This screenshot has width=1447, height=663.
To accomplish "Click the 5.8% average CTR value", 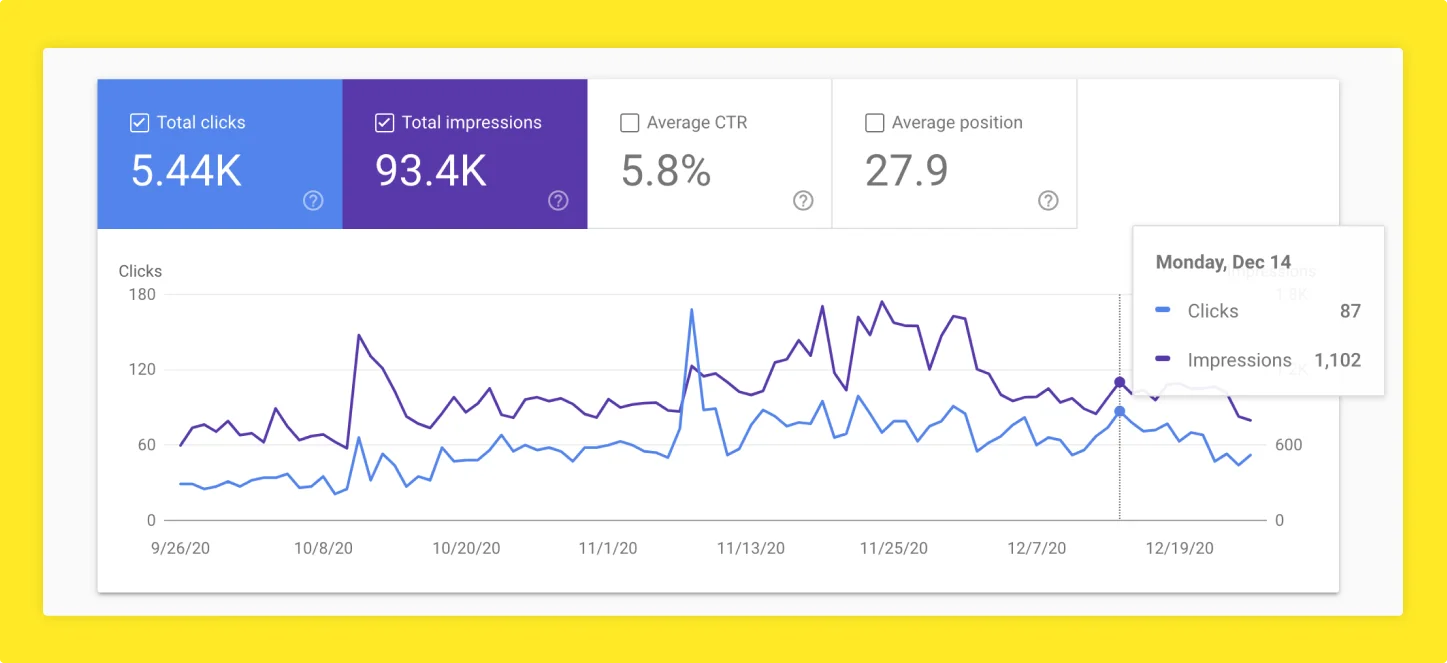I will click(x=666, y=171).
